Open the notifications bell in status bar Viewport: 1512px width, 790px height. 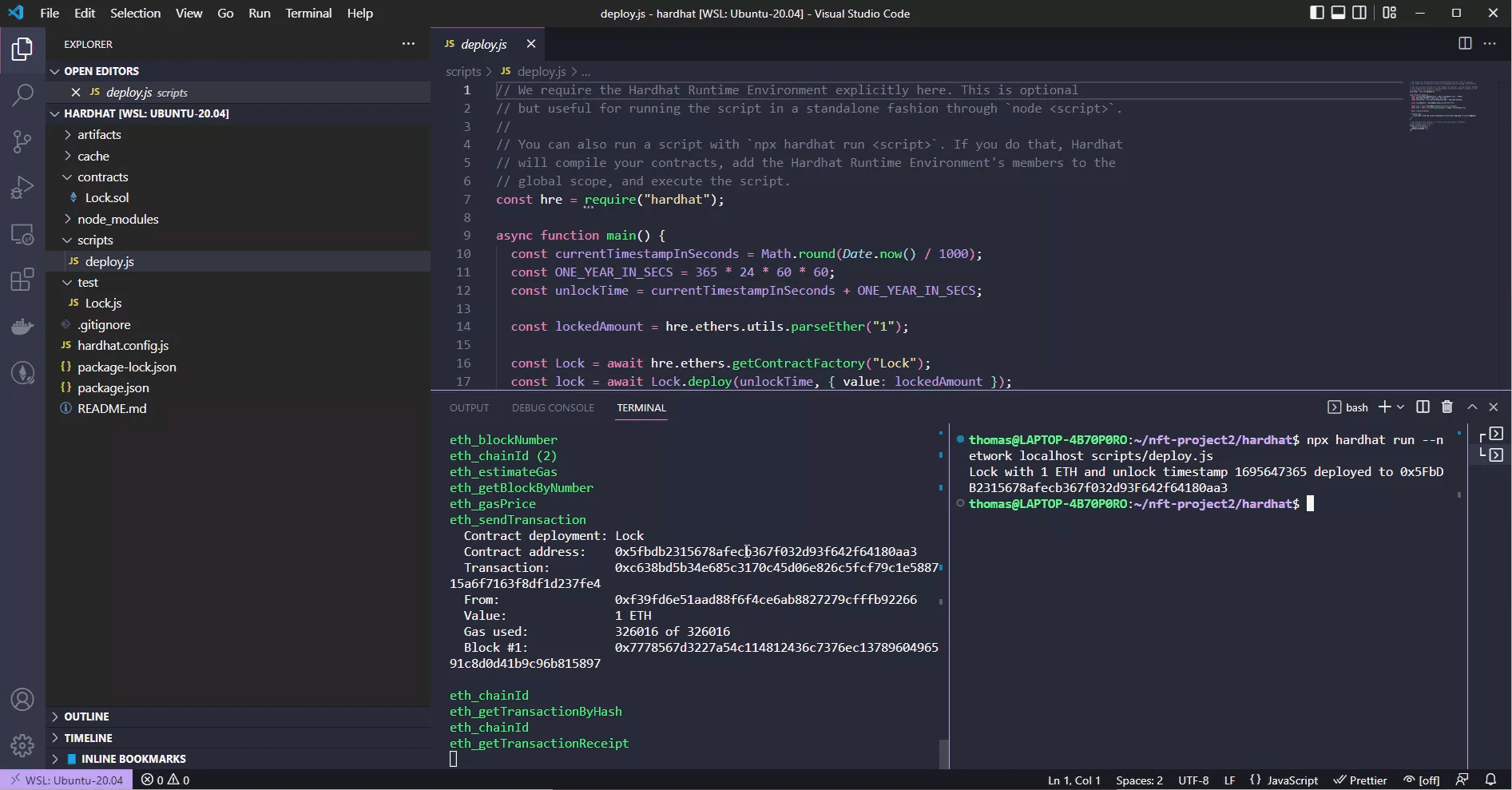point(1490,780)
